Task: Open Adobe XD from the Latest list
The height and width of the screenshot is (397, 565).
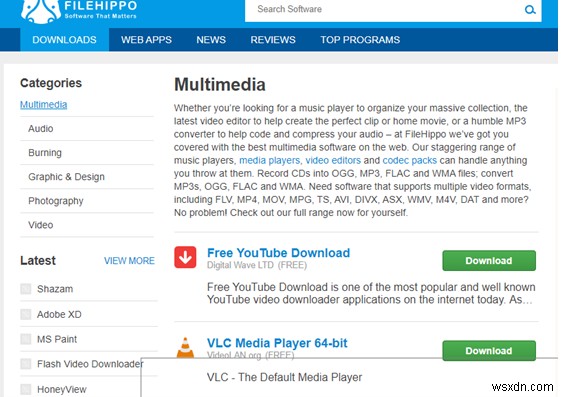Action: tap(59, 314)
